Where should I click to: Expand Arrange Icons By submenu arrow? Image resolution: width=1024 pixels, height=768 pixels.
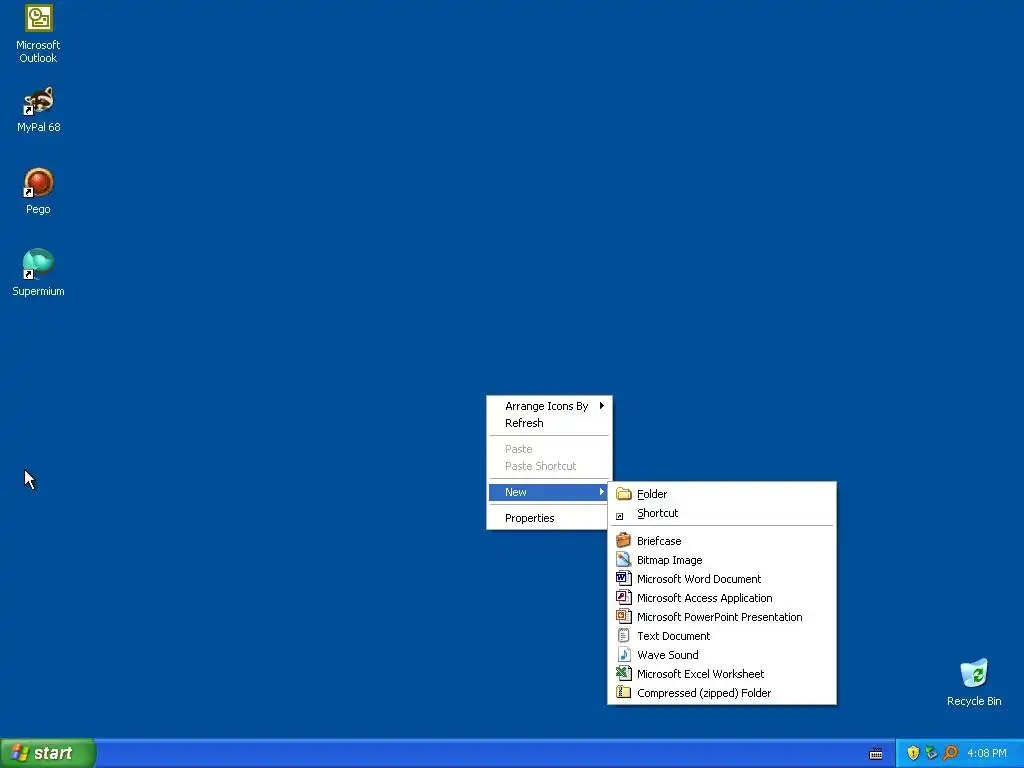click(601, 406)
